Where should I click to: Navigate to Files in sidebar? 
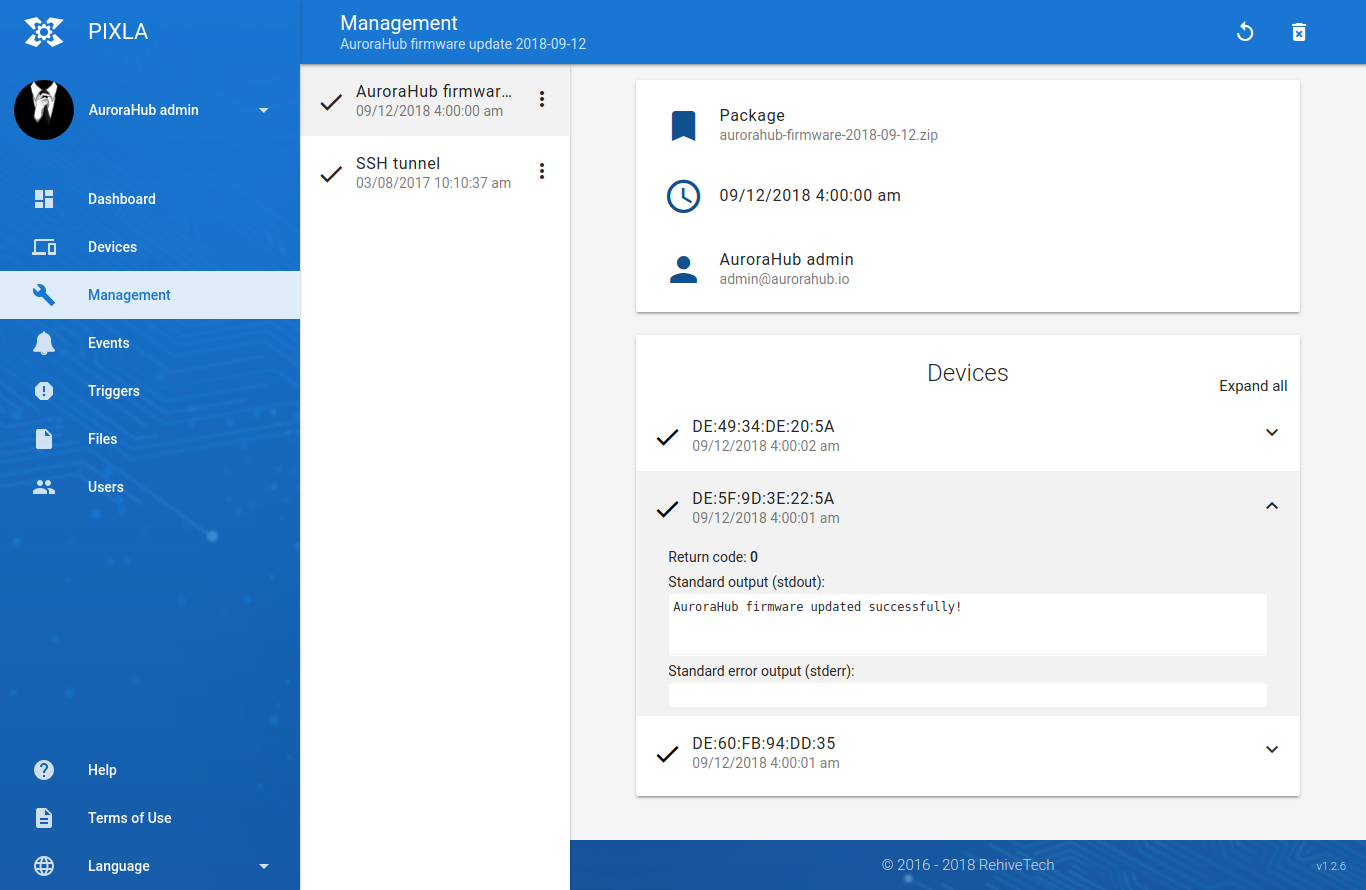tap(102, 439)
